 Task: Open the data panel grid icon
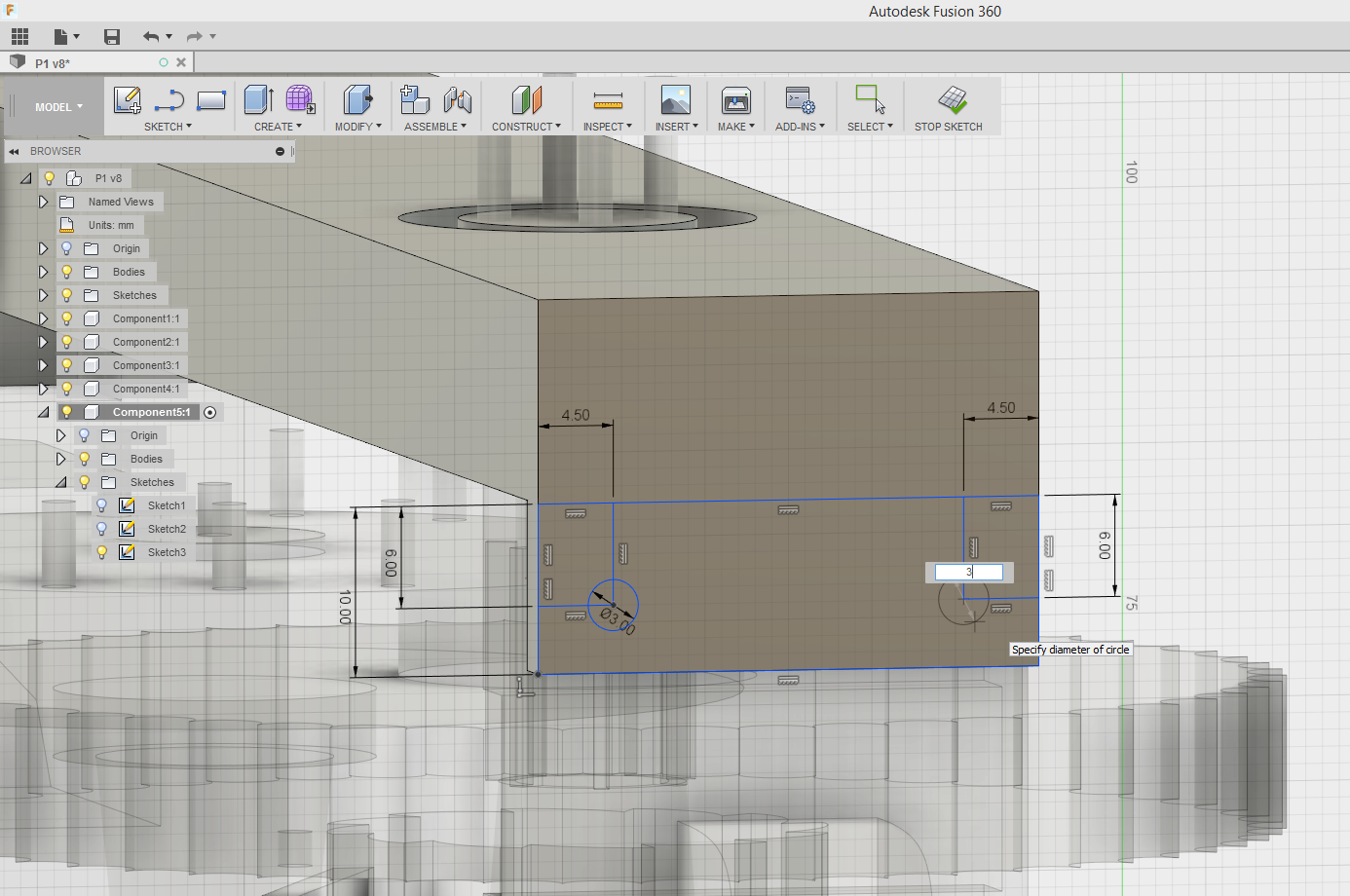coord(19,37)
